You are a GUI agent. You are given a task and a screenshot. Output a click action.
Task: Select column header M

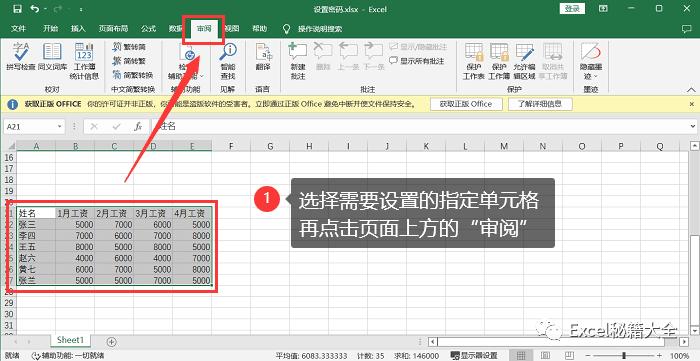504,146
